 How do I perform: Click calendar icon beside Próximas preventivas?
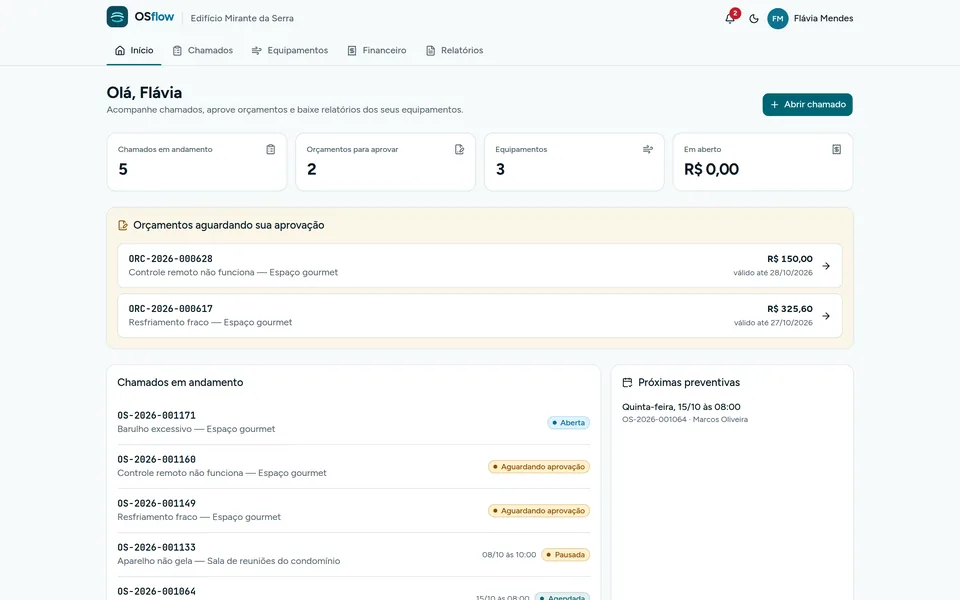coord(627,383)
